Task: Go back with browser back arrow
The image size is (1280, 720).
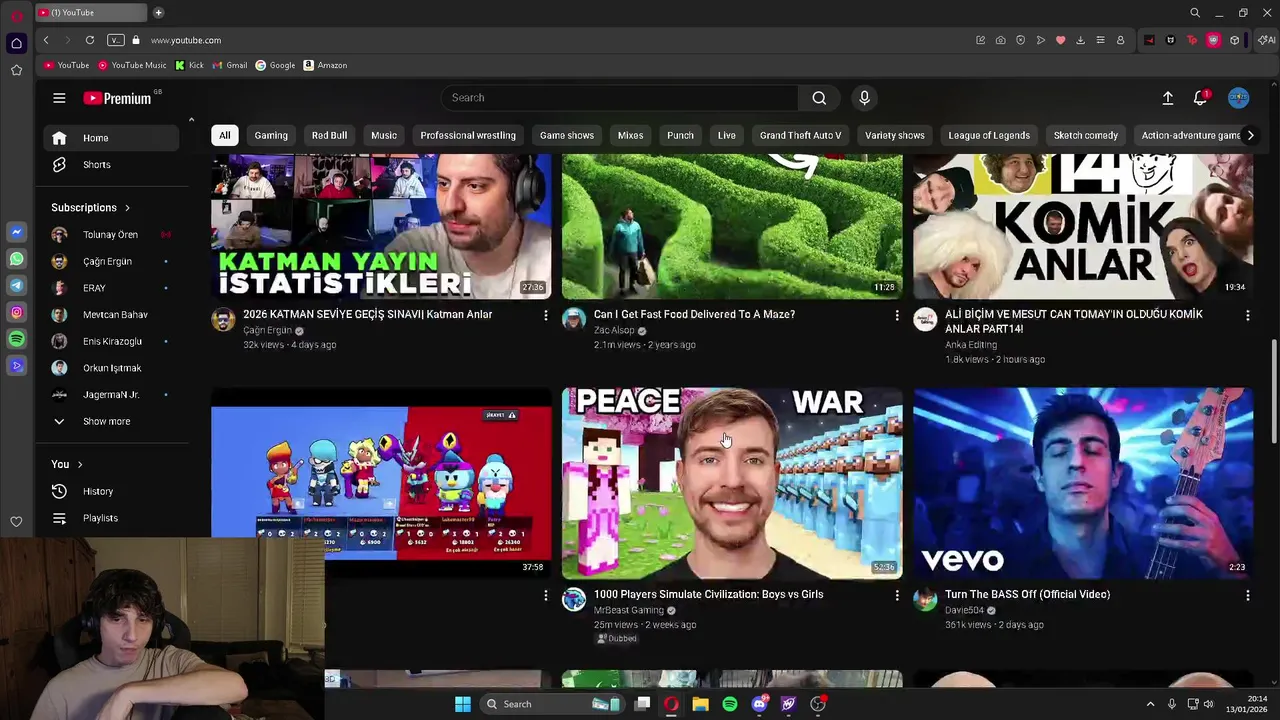Action: 46,40
